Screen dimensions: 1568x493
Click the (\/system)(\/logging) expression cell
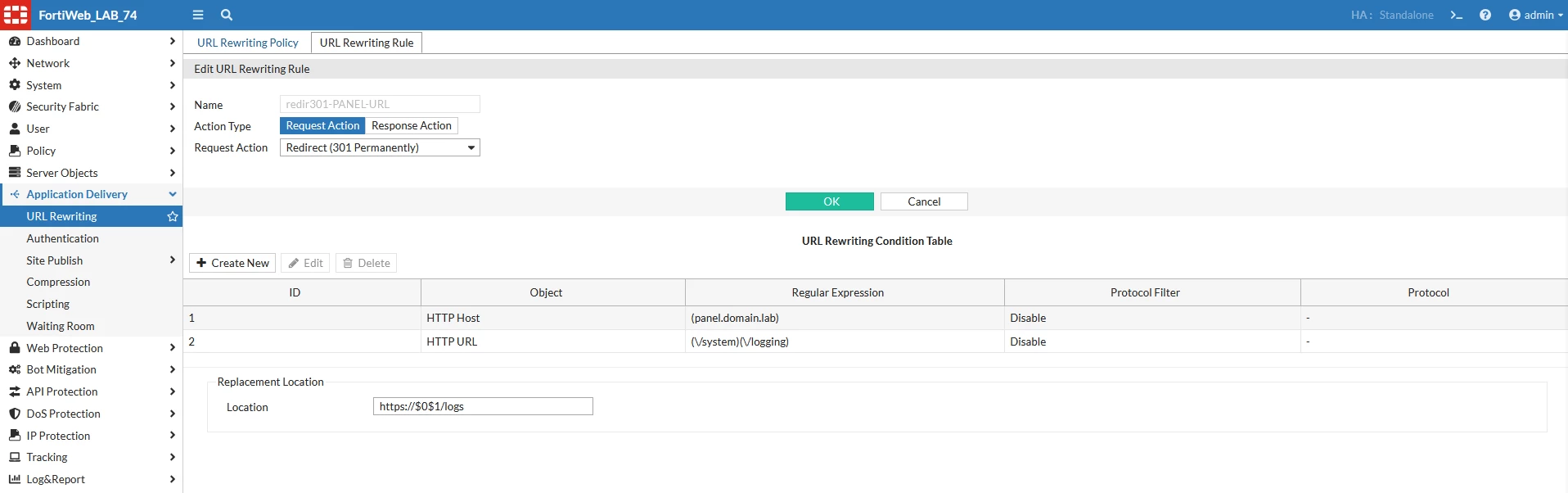click(x=845, y=341)
